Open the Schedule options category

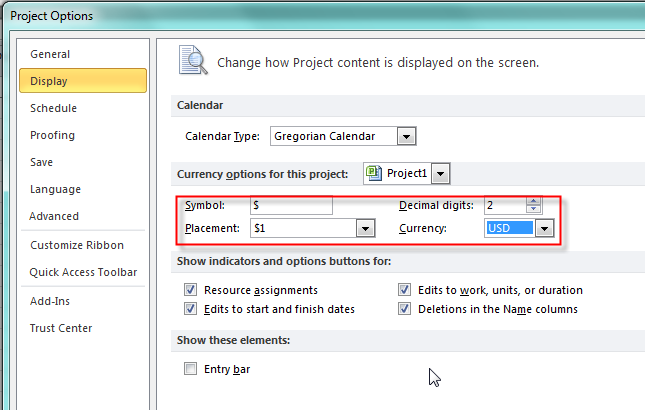tap(53, 108)
